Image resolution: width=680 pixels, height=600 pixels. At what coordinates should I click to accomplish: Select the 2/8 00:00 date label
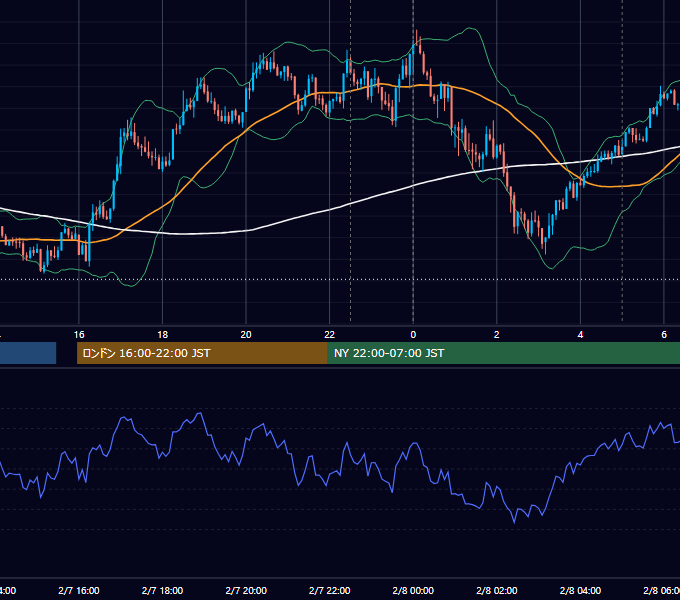pos(413,590)
